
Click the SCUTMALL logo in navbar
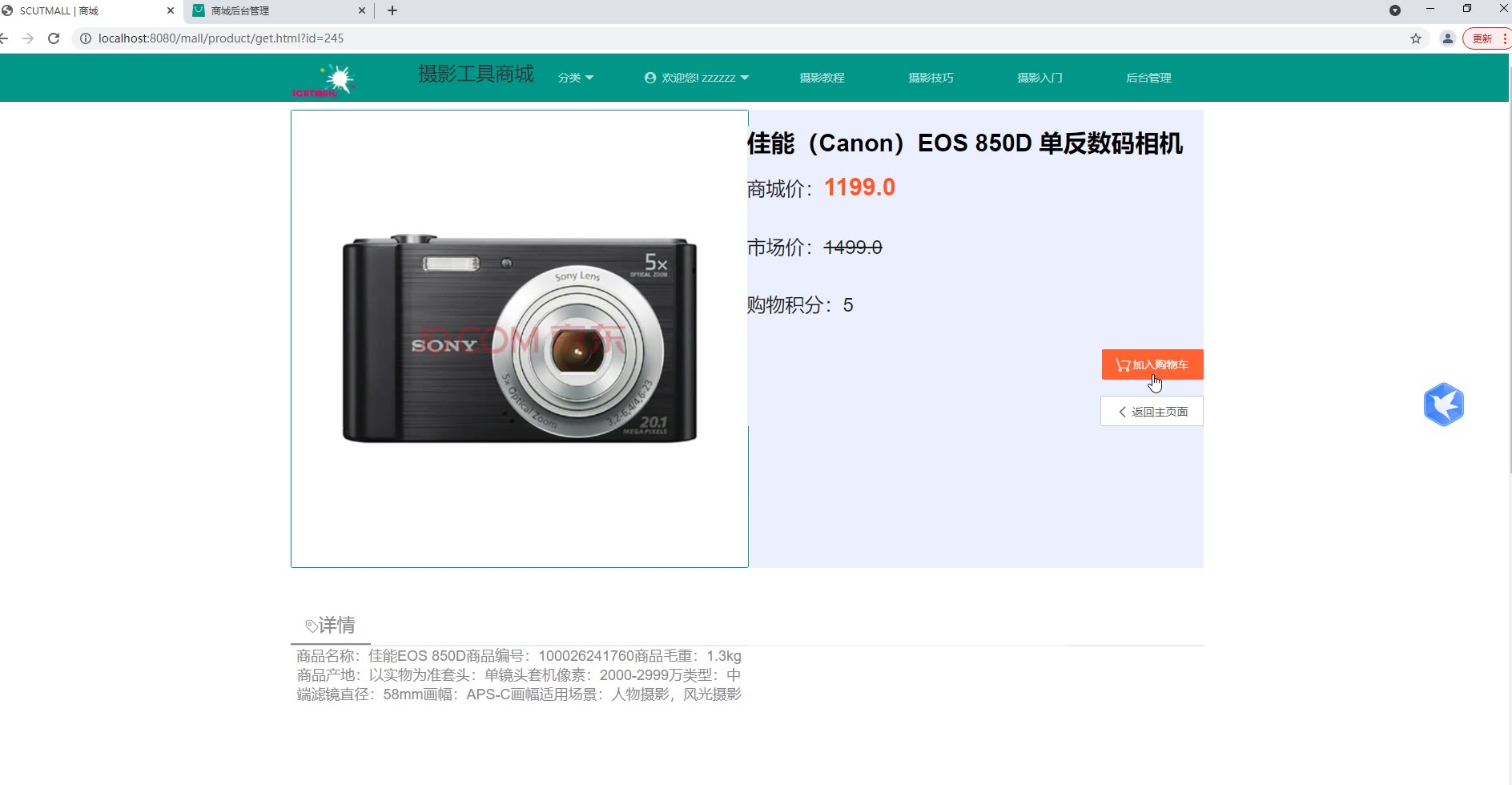(x=324, y=81)
